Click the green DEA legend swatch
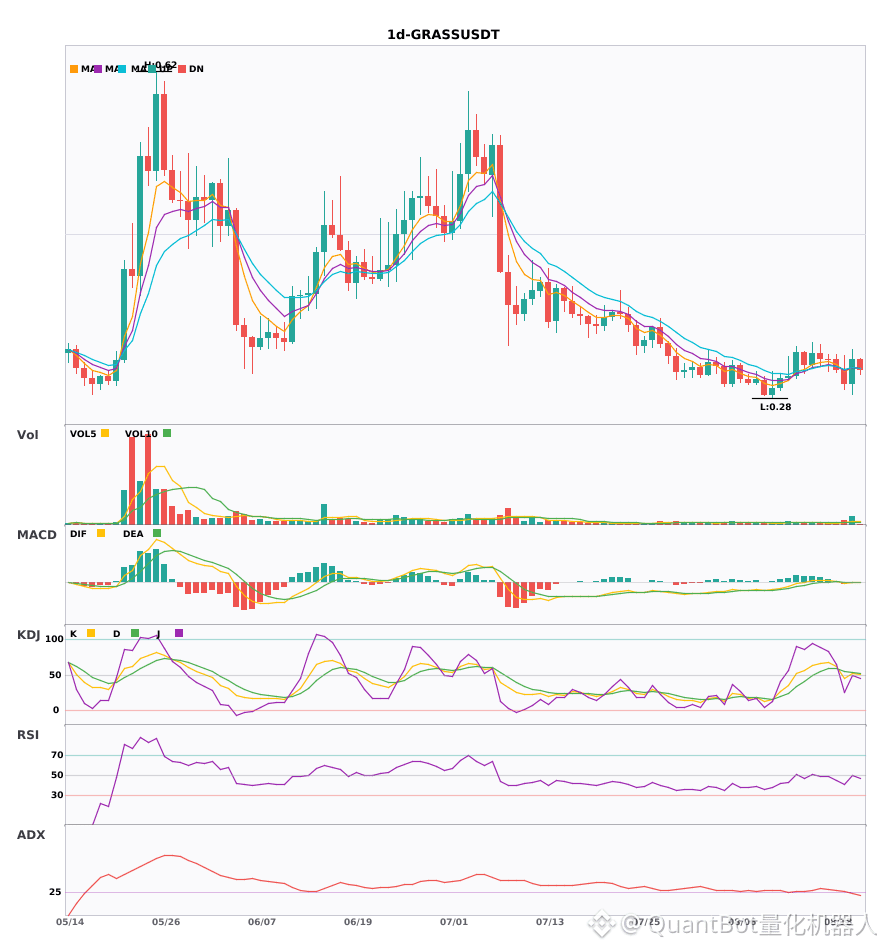The height and width of the screenshot is (950, 885). 157,533
